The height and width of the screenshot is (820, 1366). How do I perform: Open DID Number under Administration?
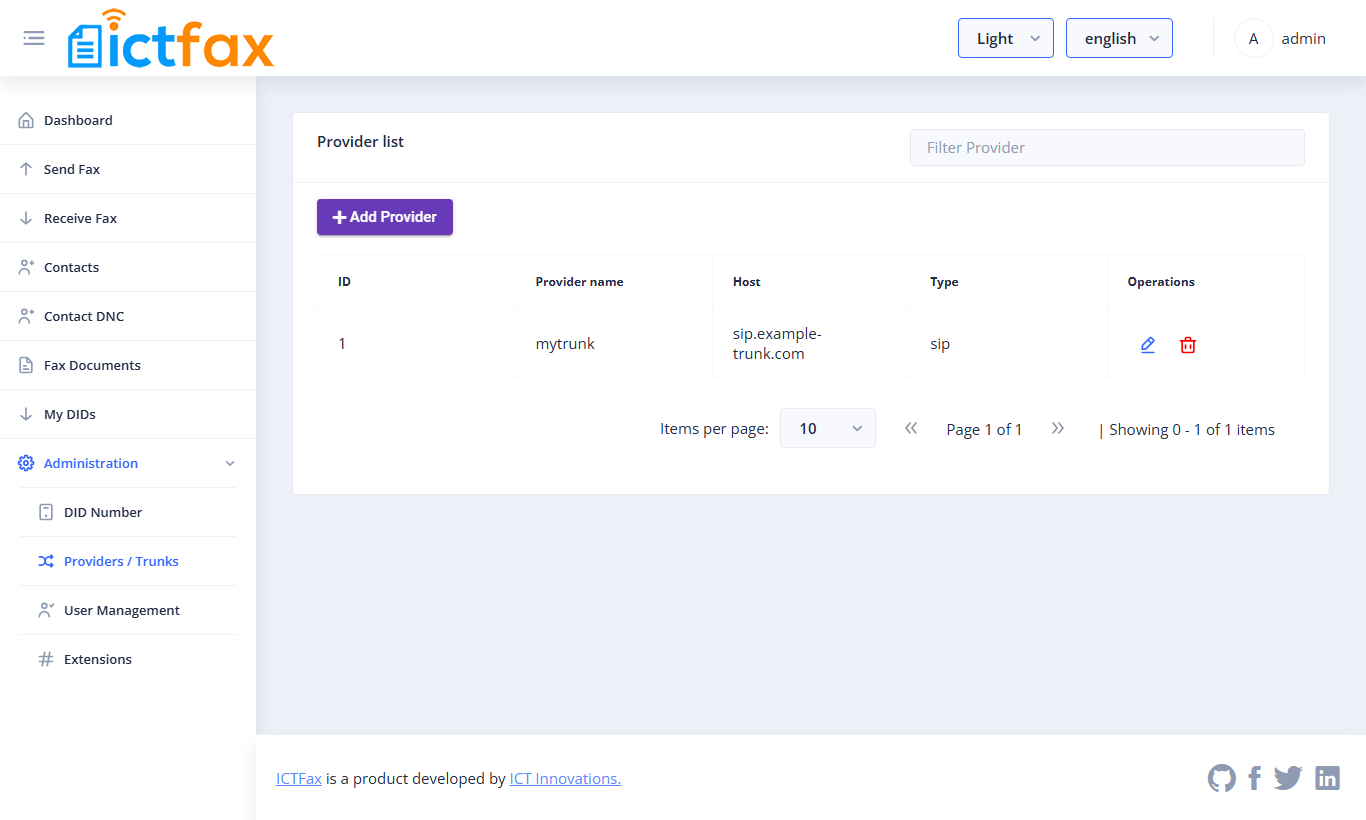click(x=128, y=512)
